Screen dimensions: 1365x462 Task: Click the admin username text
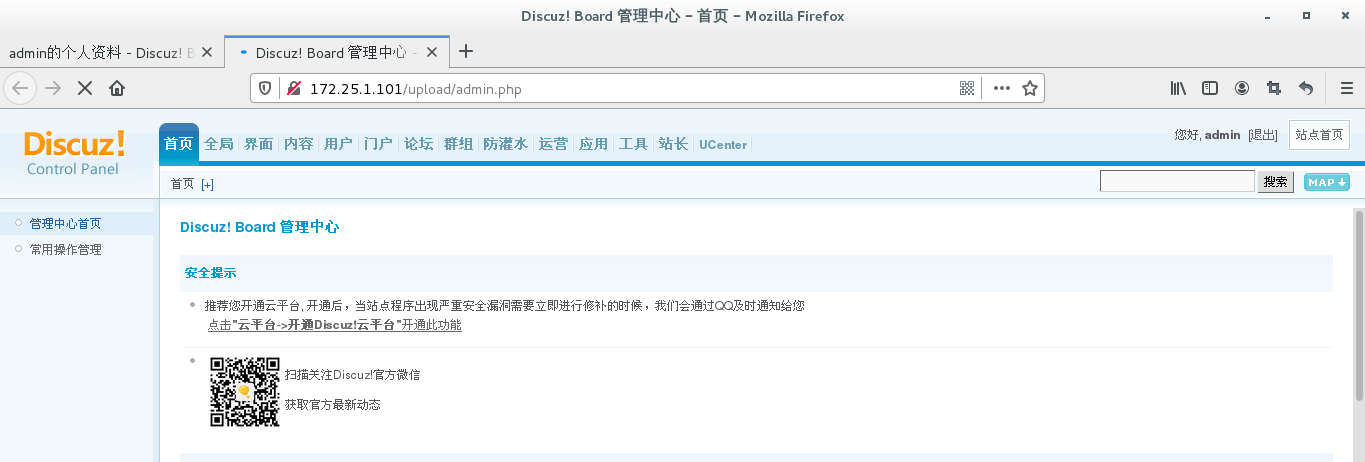coord(1222,135)
